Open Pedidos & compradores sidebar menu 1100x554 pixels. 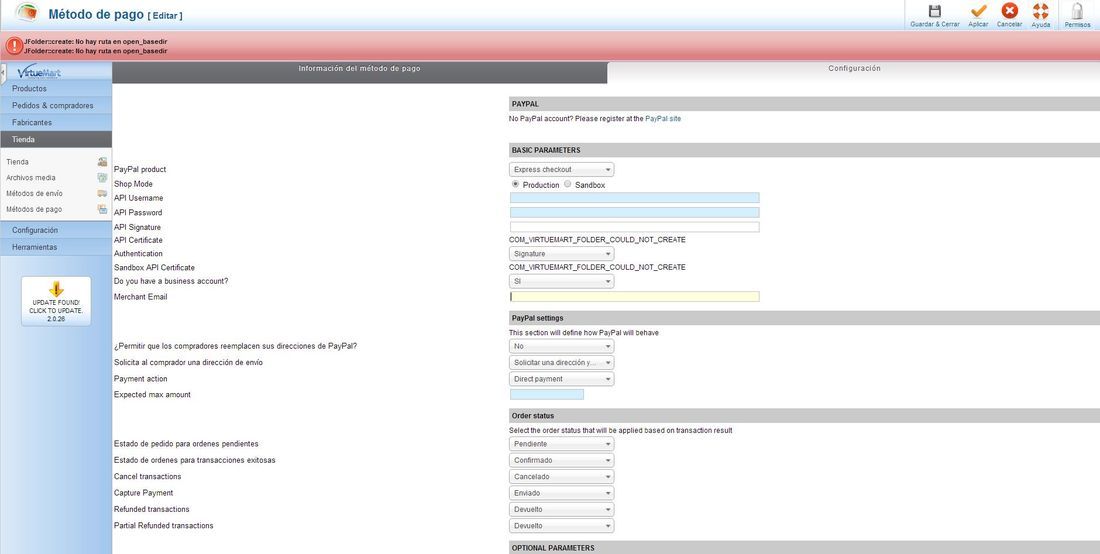(x=56, y=106)
